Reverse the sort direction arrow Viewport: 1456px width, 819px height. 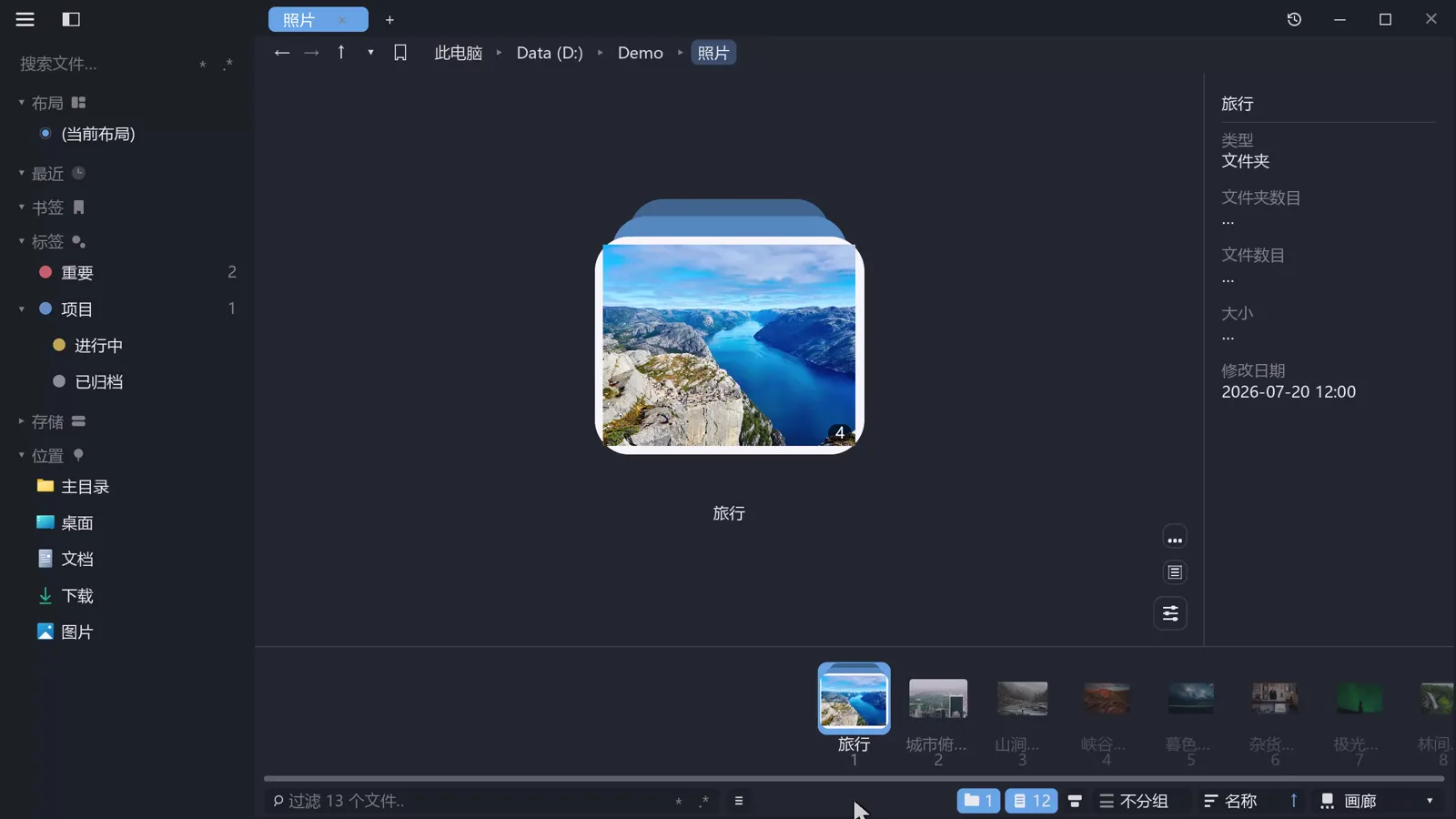pos(1293,801)
